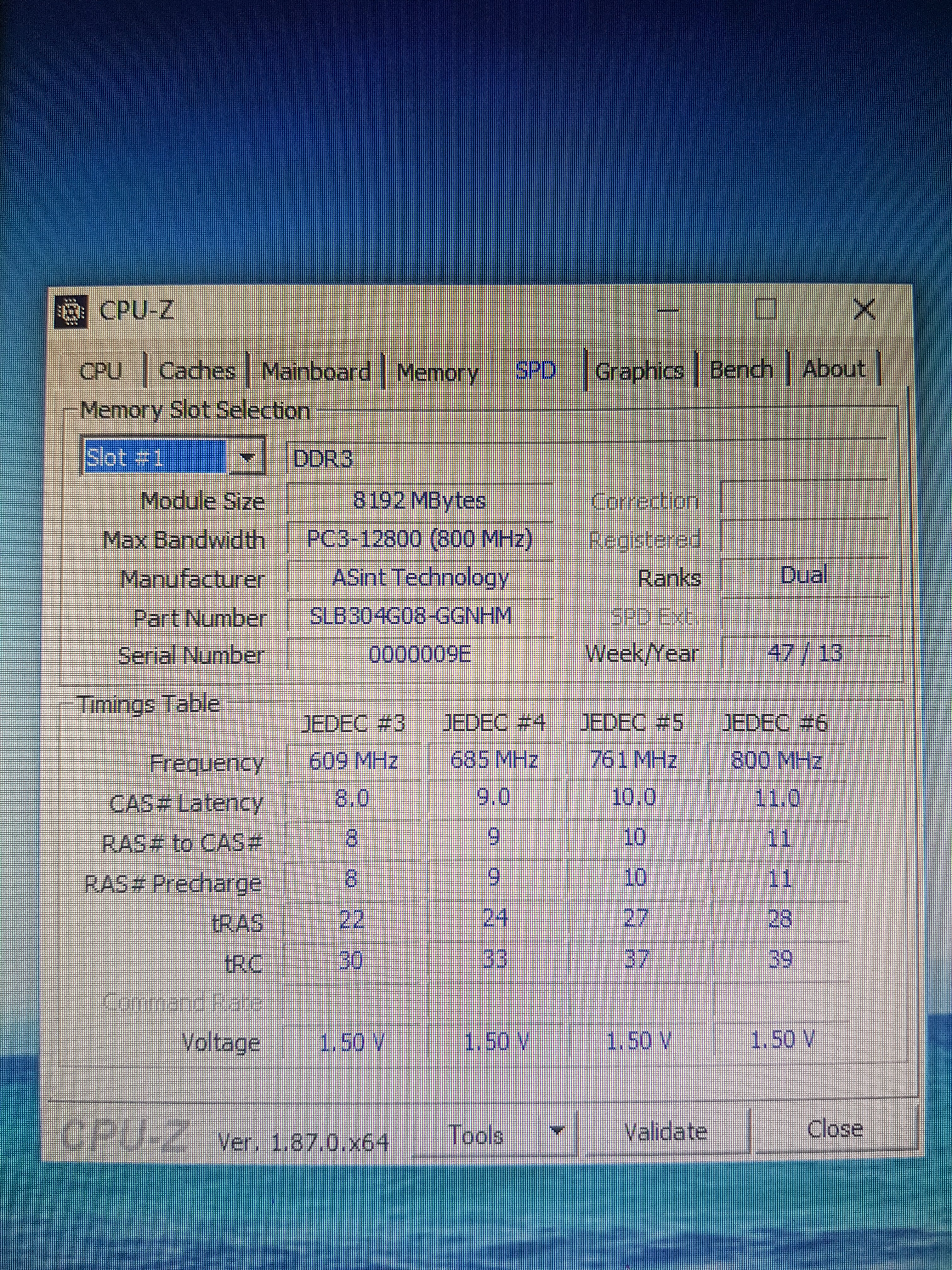The width and height of the screenshot is (952, 1270).
Task: Switch to the Memory tab
Action: click(437, 373)
